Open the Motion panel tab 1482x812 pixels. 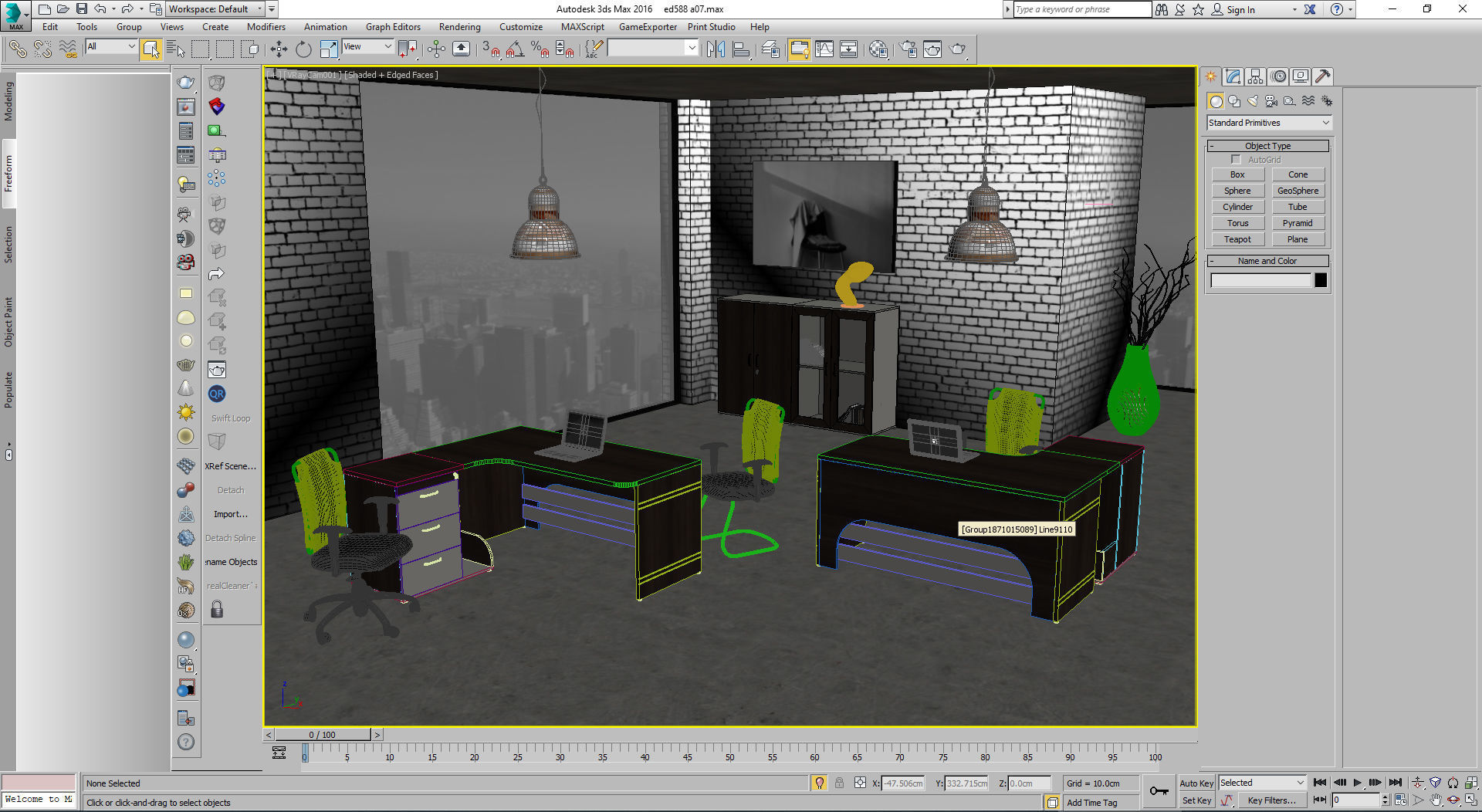click(x=1278, y=76)
